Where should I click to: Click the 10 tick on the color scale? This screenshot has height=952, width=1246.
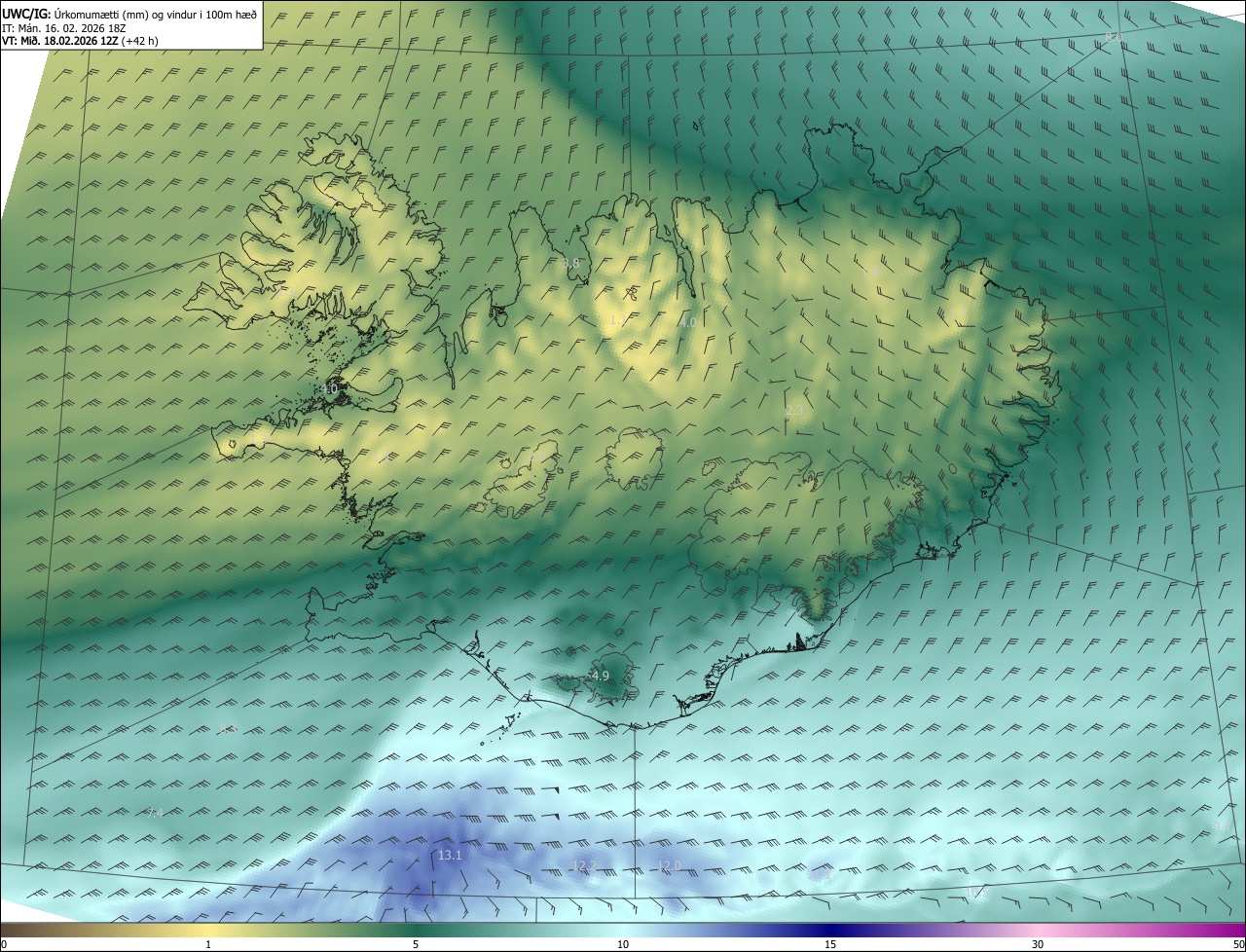[623, 944]
